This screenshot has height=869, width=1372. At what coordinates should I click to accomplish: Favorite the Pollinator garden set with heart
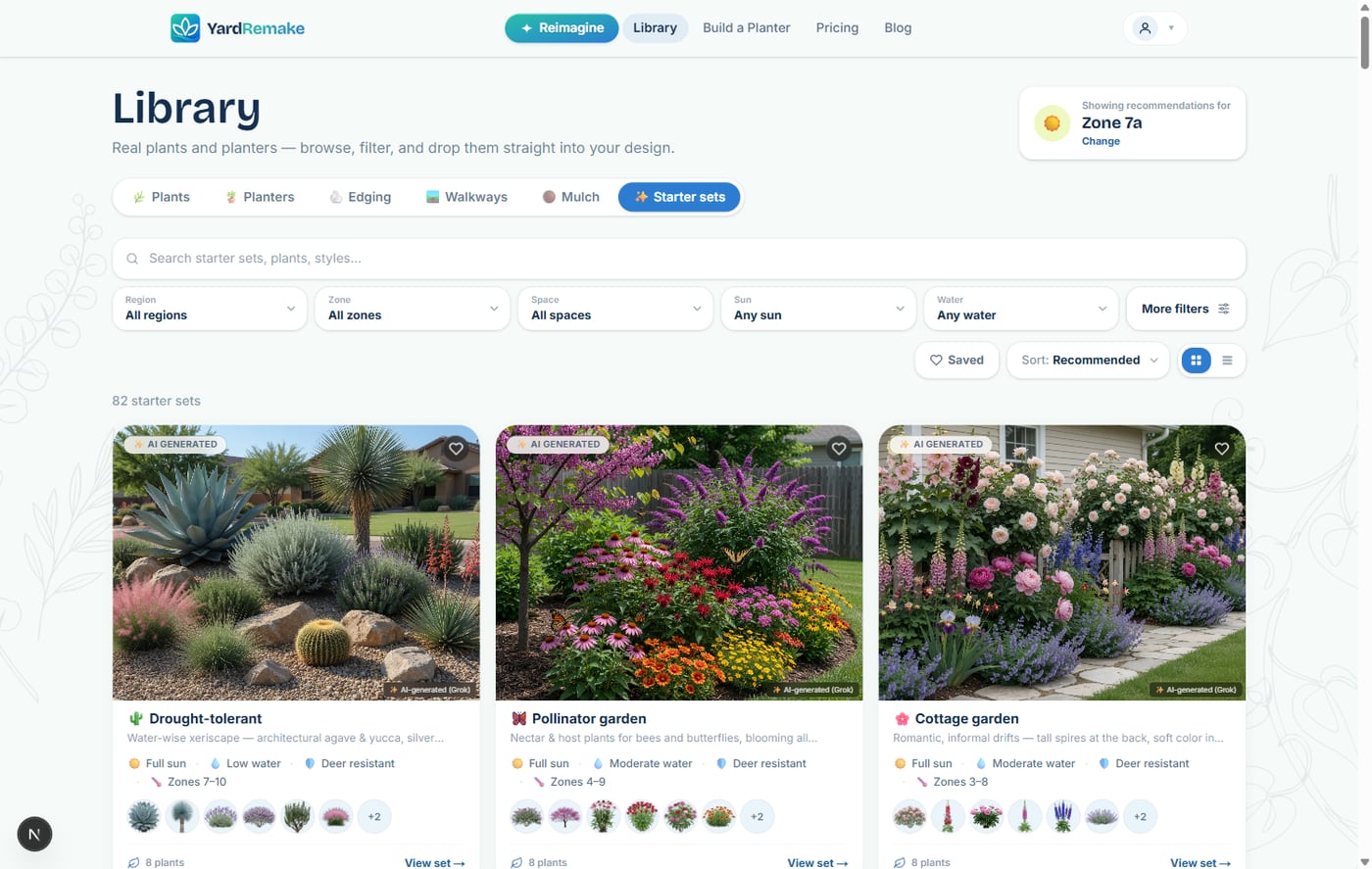coord(839,449)
